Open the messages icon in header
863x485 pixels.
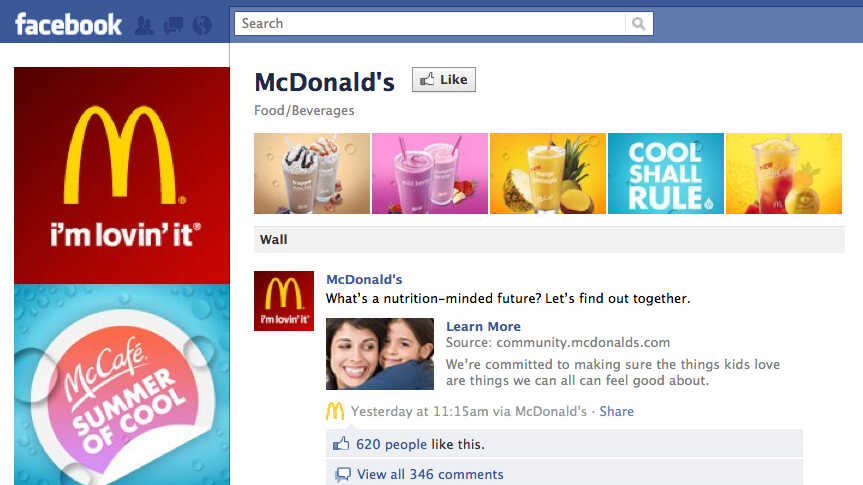point(174,25)
